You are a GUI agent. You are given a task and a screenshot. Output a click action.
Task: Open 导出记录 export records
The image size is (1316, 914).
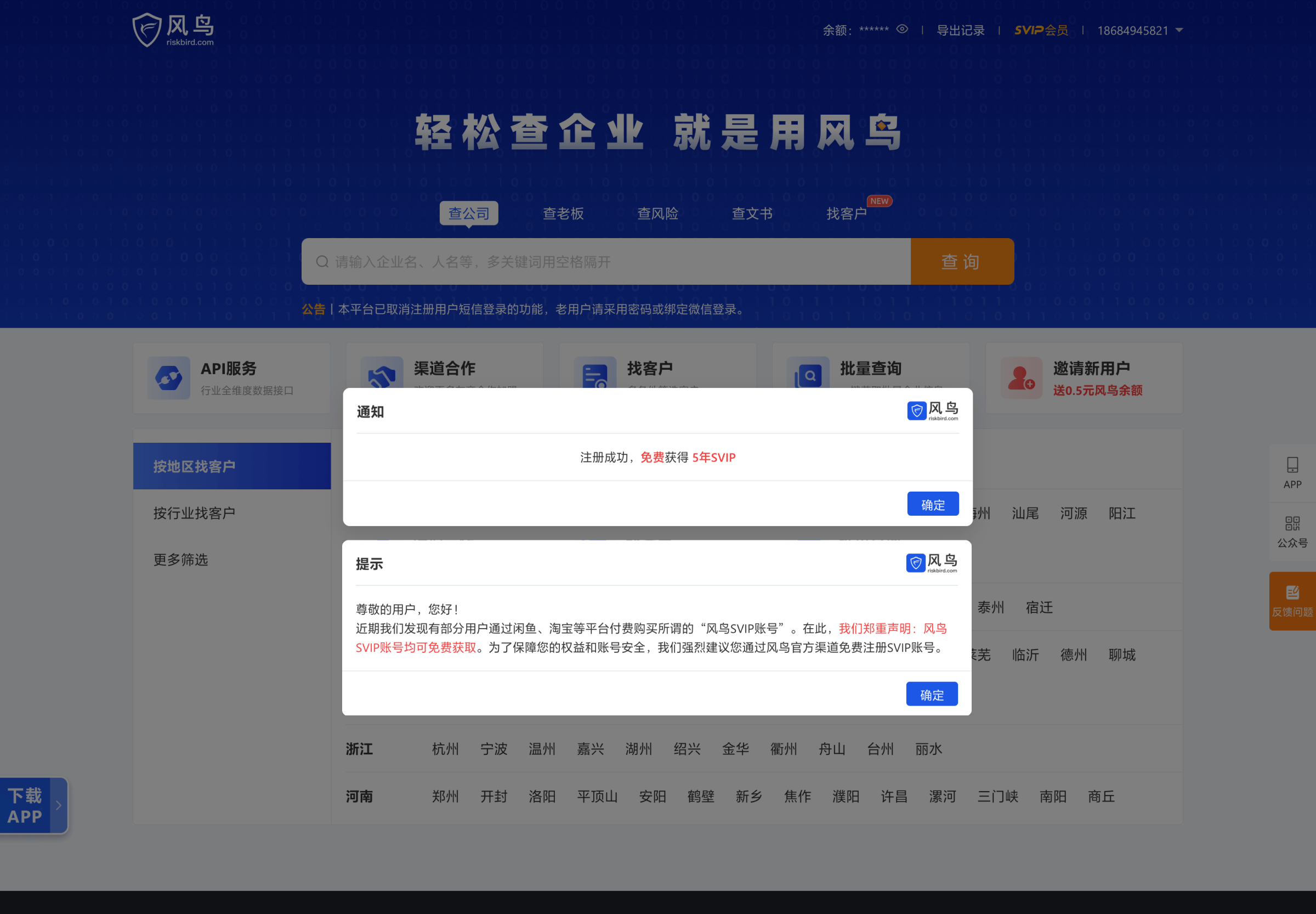(961, 30)
